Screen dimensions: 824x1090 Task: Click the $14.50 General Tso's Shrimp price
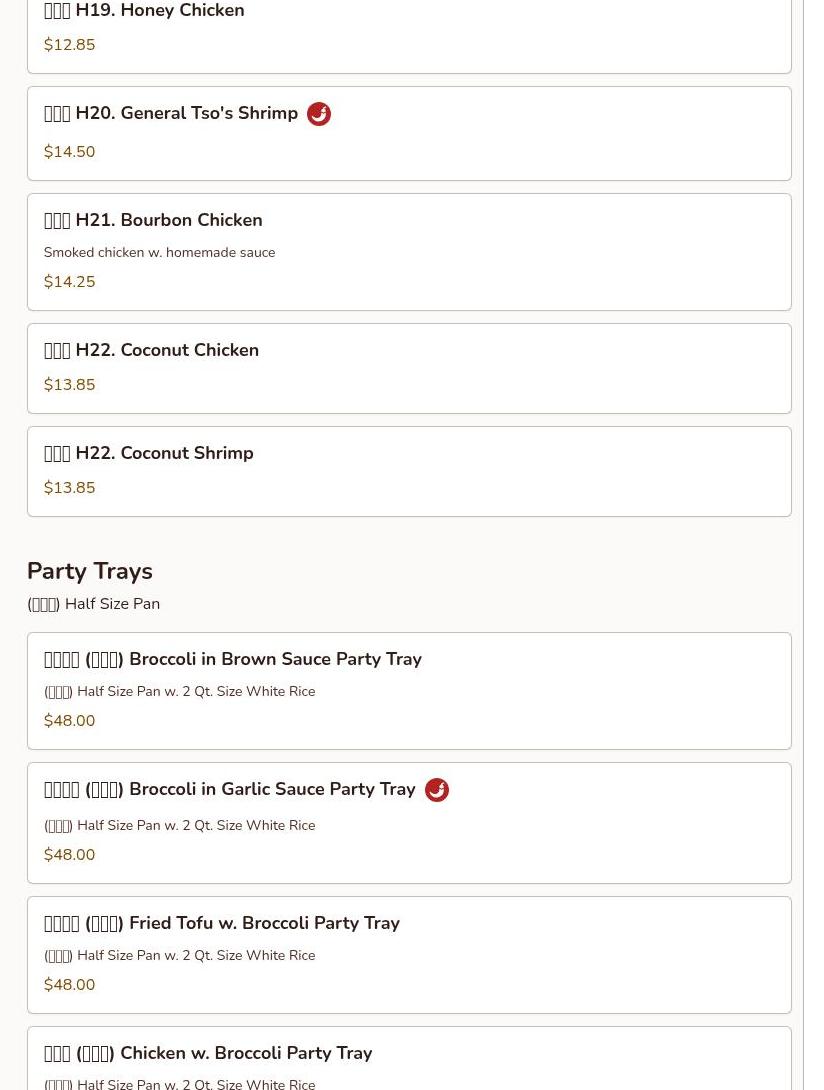[69, 152]
